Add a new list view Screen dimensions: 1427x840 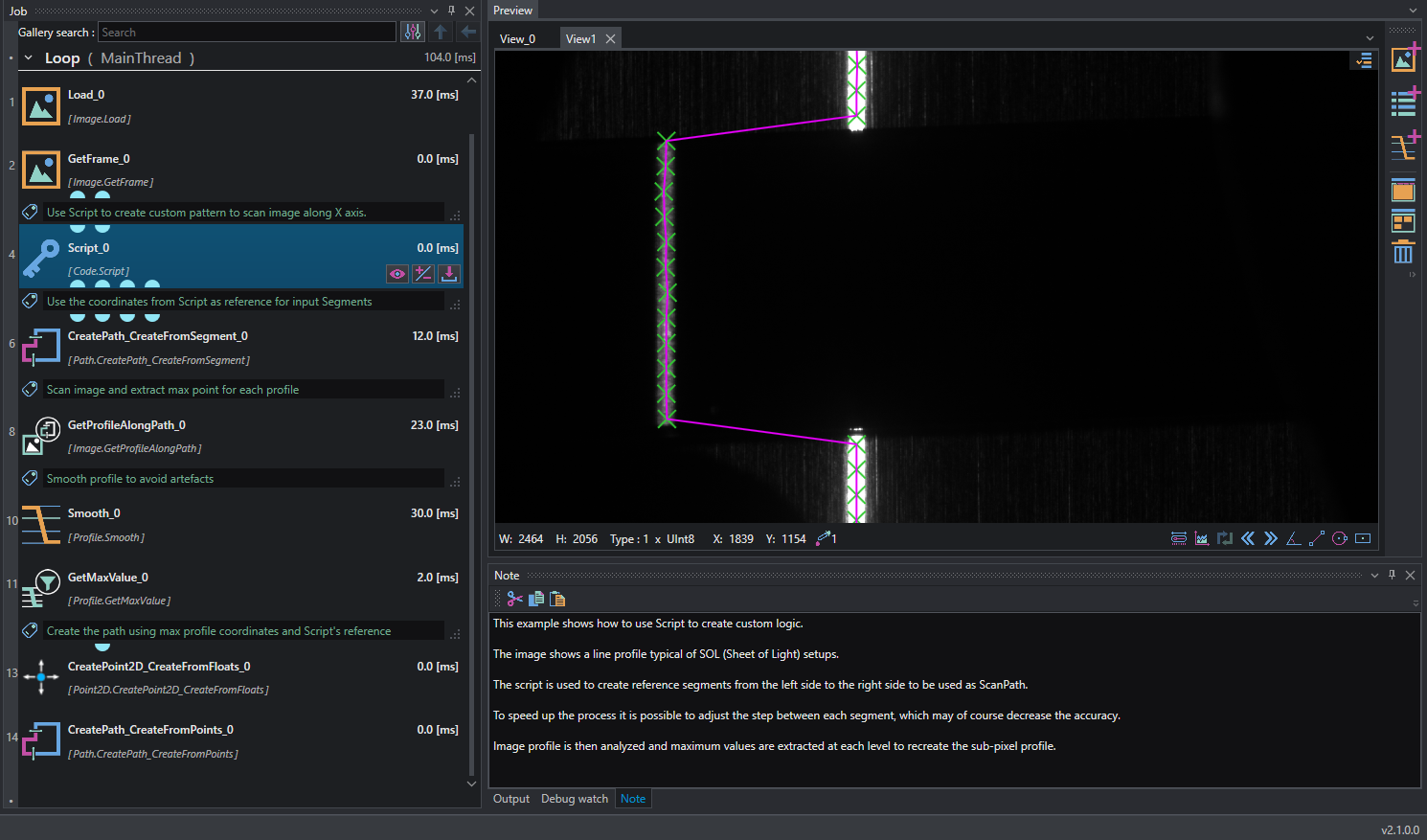(1404, 101)
